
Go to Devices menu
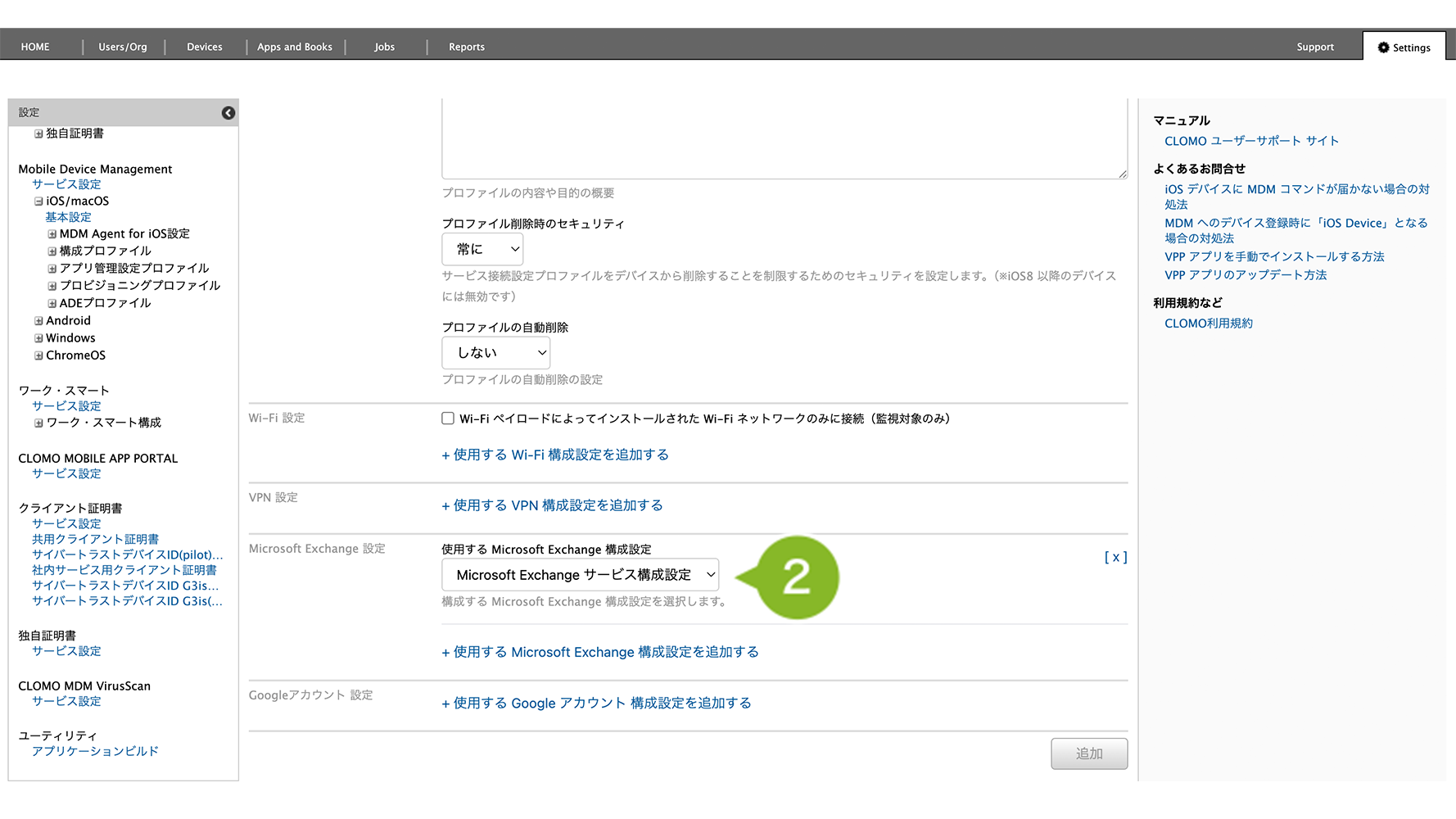pyautogui.click(x=205, y=47)
